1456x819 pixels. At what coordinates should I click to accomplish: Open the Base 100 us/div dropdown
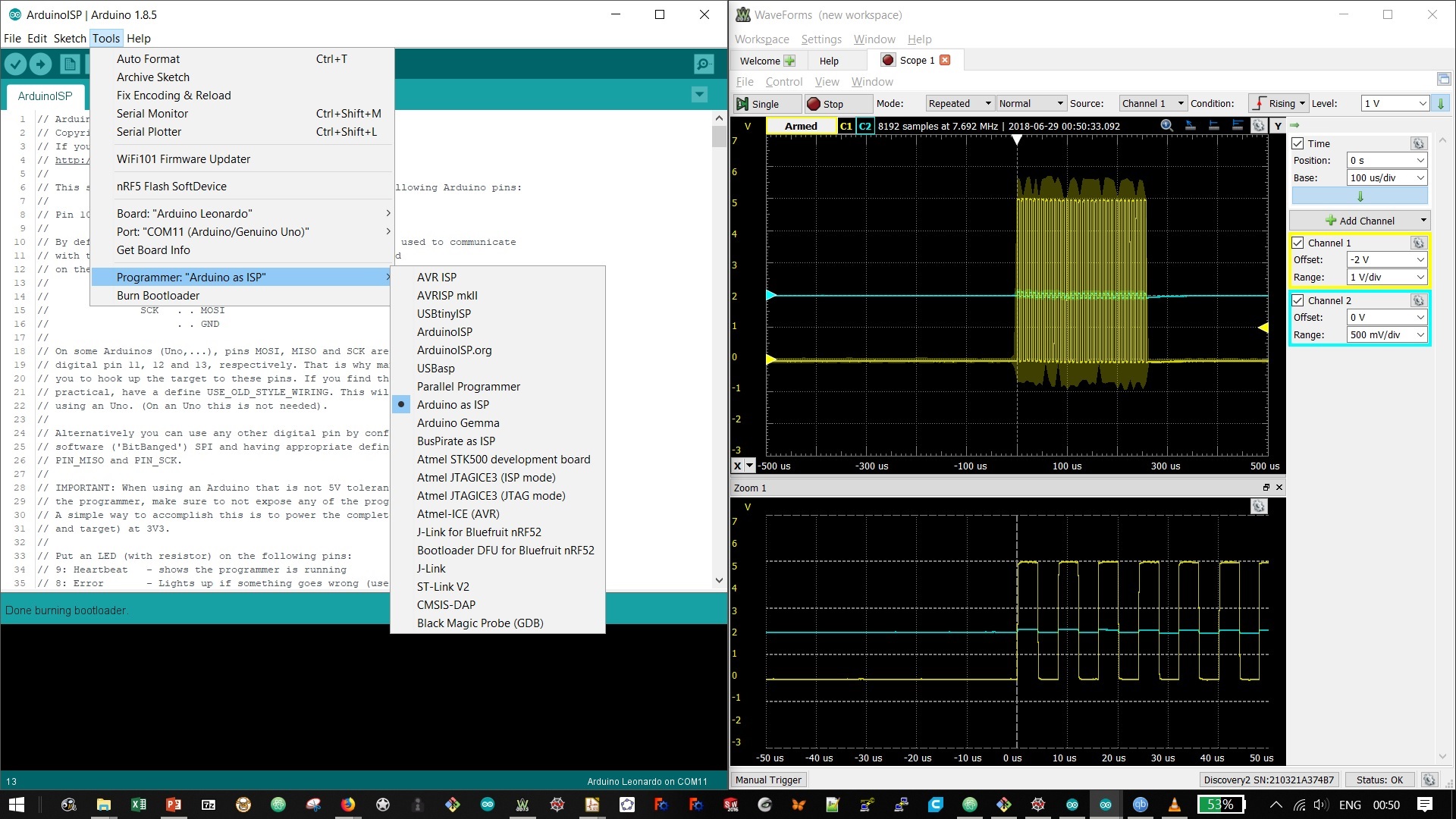tap(1387, 177)
